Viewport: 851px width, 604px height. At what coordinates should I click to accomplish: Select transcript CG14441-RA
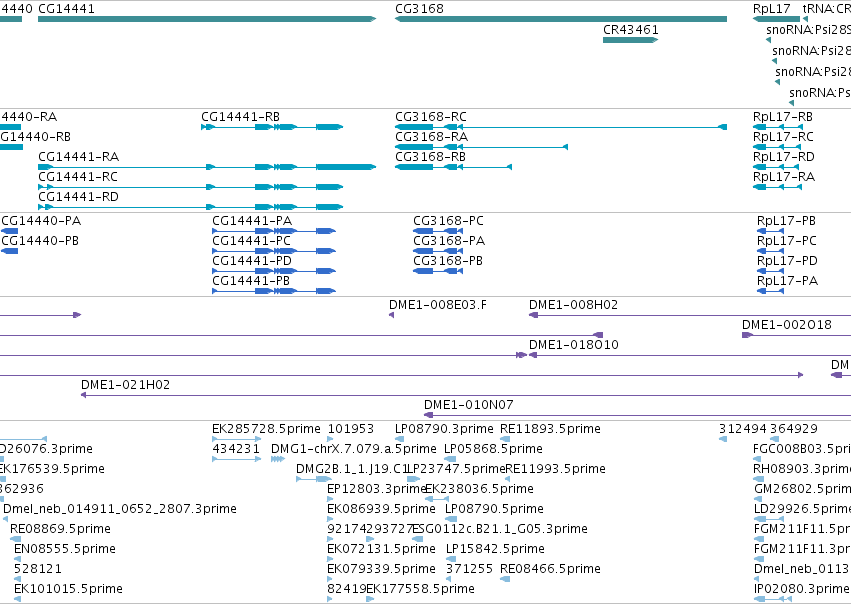coord(207,167)
